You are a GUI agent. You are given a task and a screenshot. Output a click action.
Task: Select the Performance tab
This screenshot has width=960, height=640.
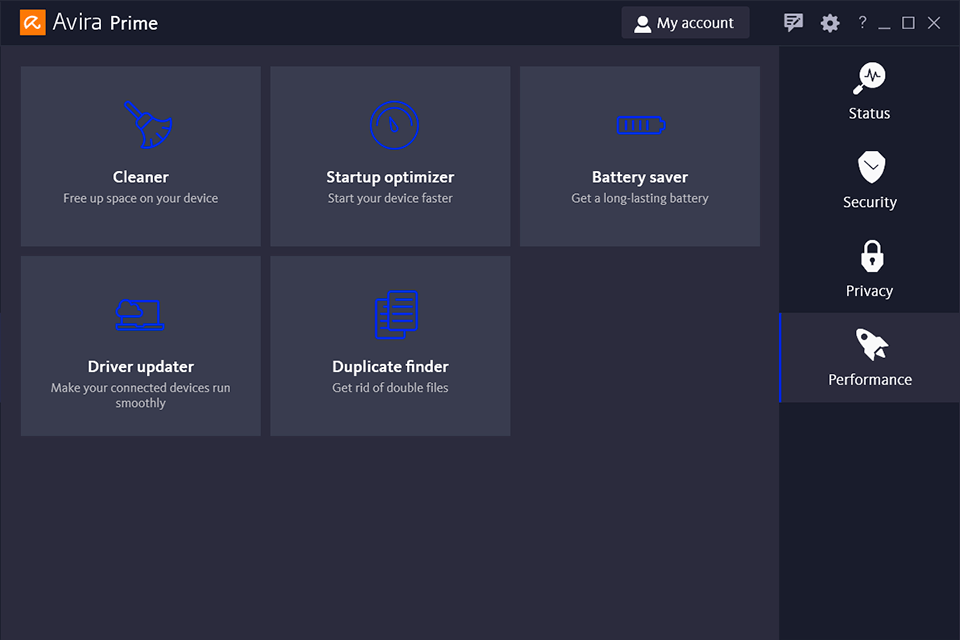coord(869,358)
